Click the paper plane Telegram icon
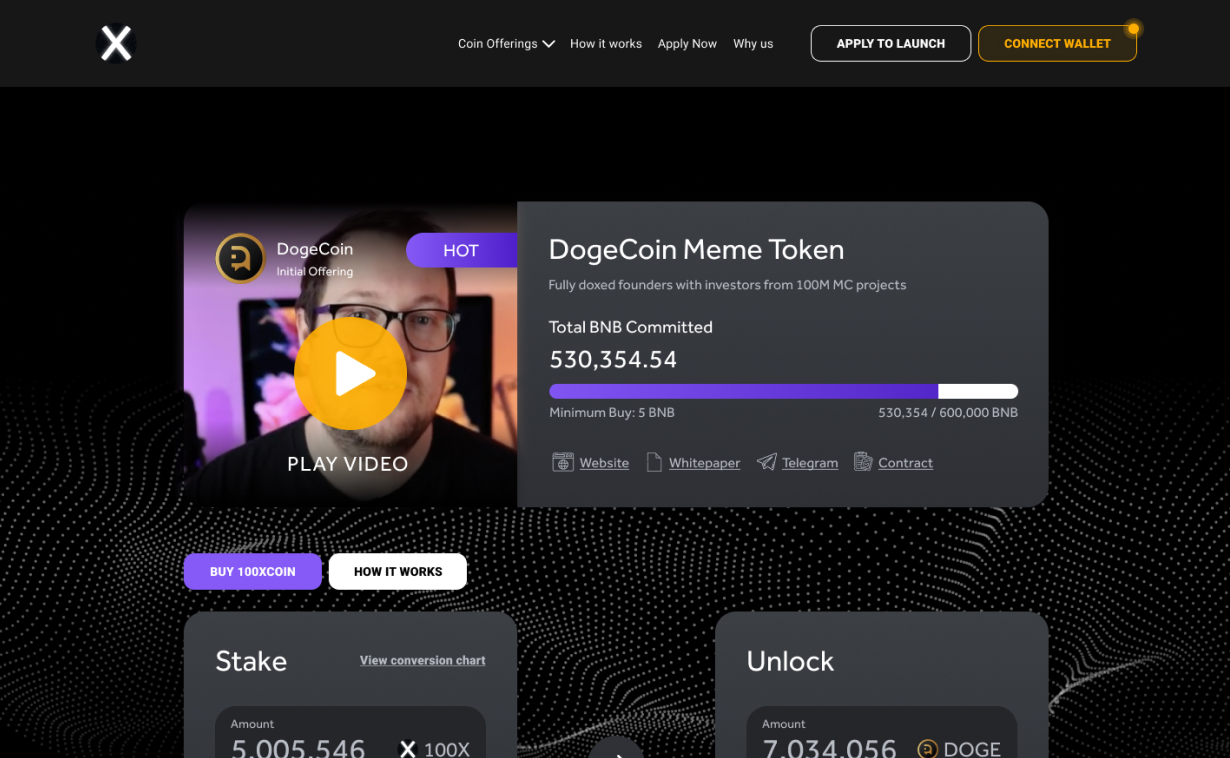 coord(766,462)
